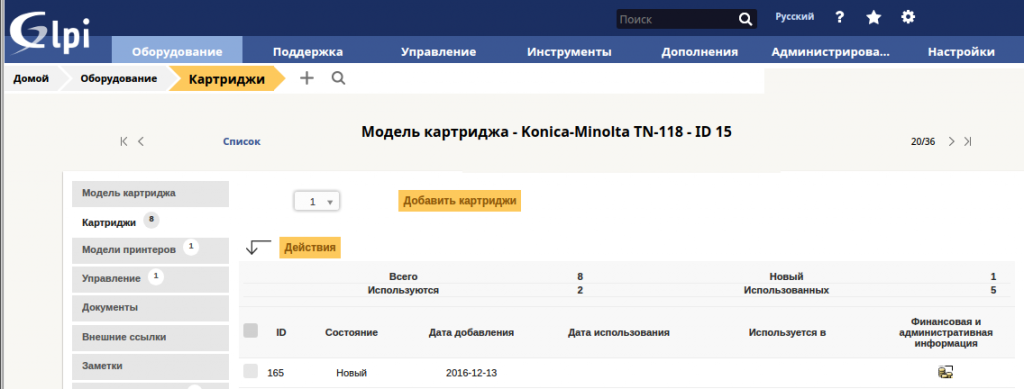The width and height of the screenshot is (1024, 389).
Task: Click the Всего summary label
Action: click(x=403, y=277)
